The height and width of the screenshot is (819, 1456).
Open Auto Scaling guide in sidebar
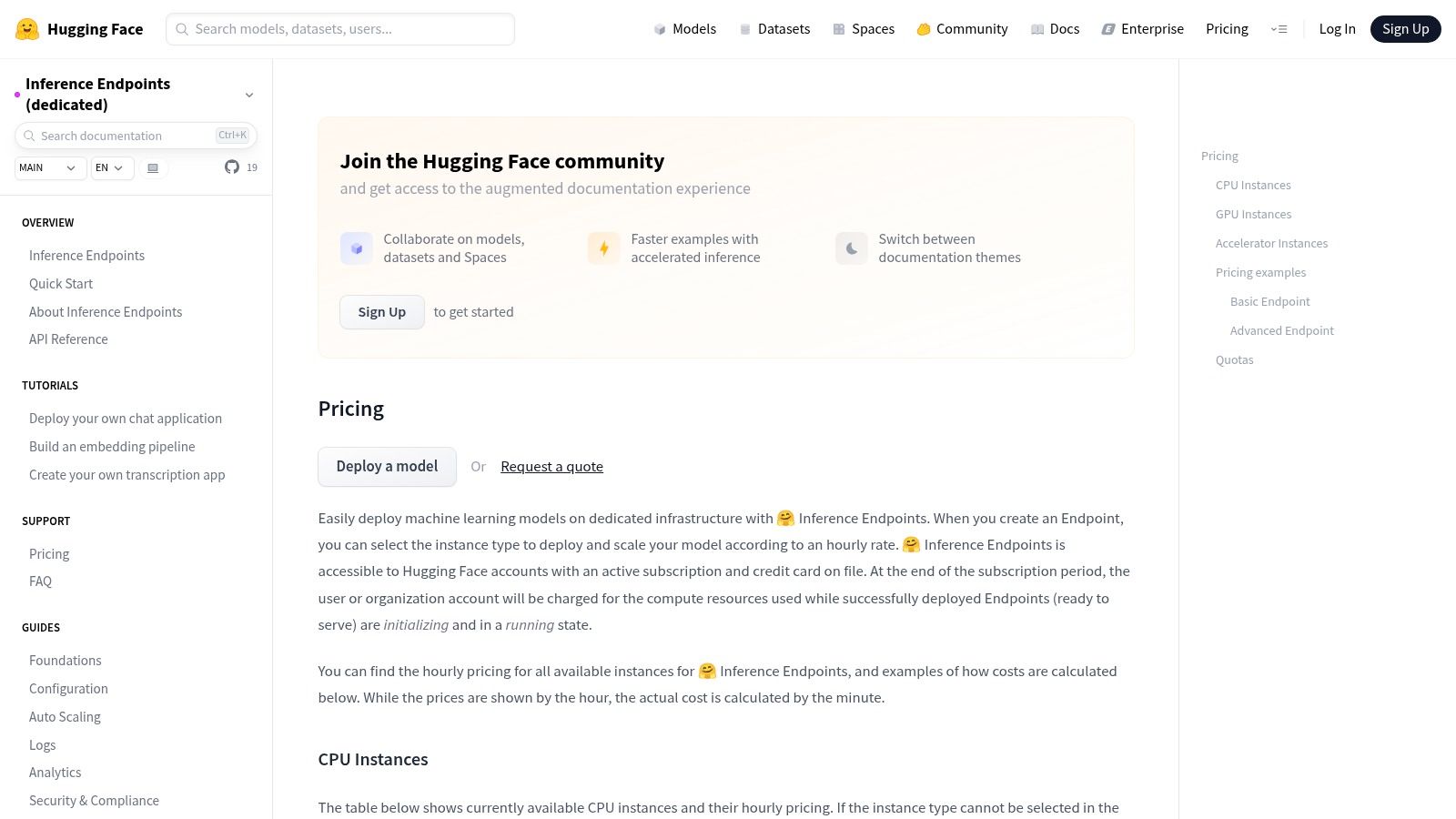point(65,717)
